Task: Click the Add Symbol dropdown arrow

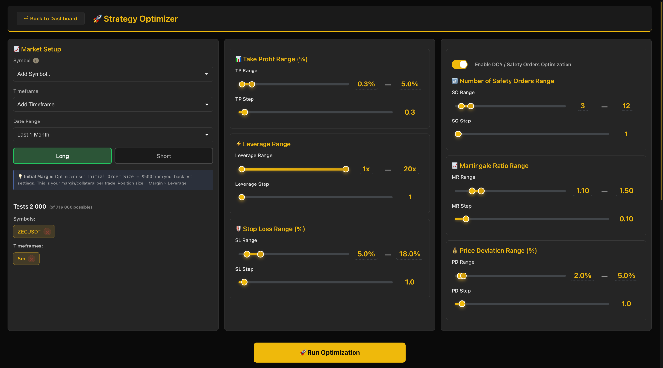Action: [206, 74]
